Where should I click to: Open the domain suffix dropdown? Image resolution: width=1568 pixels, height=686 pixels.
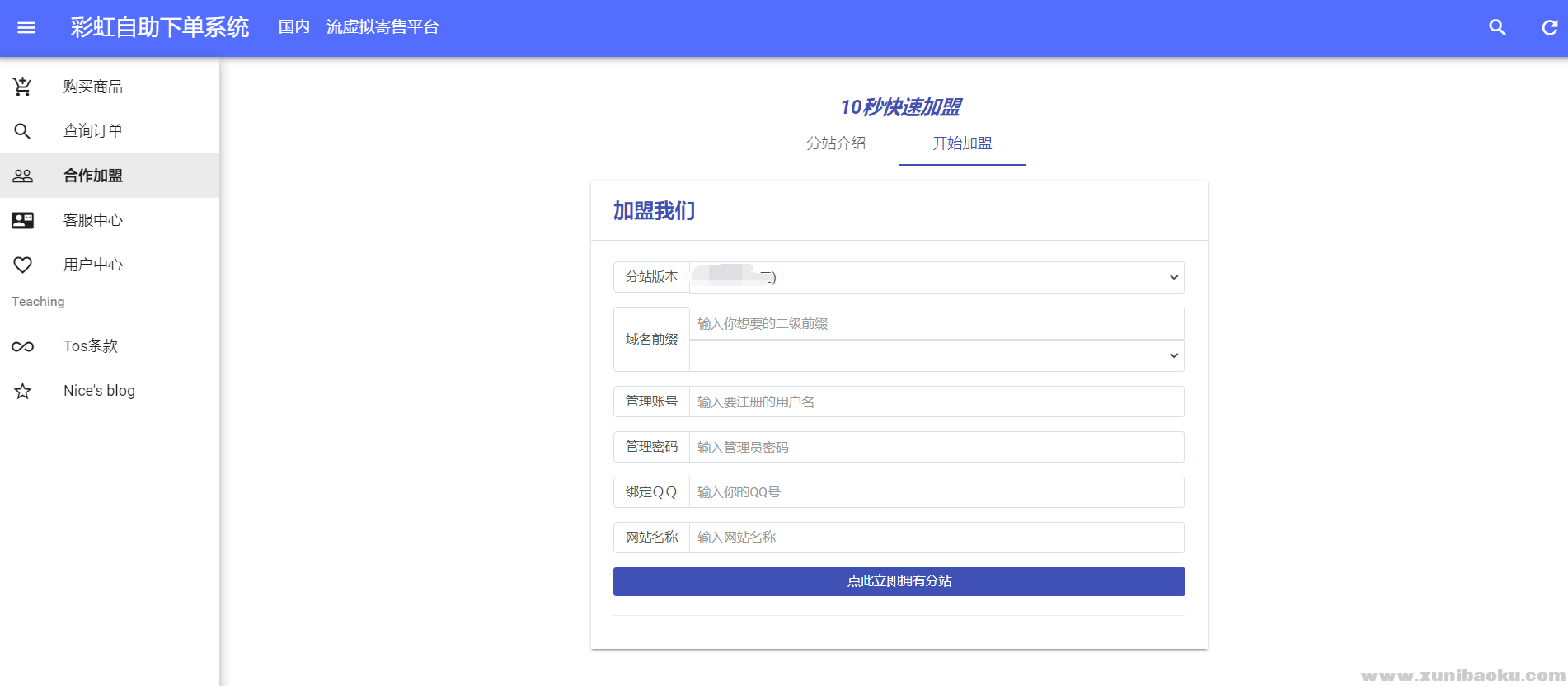point(936,355)
